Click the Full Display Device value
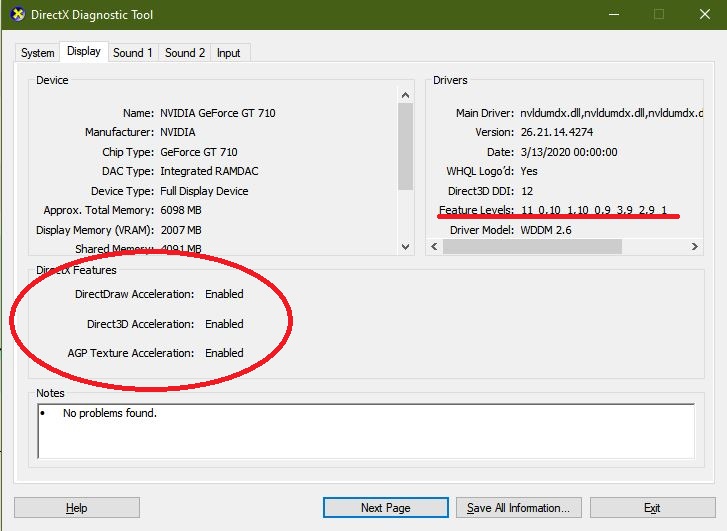Viewport: 727px width, 531px height. coord(204,191)
